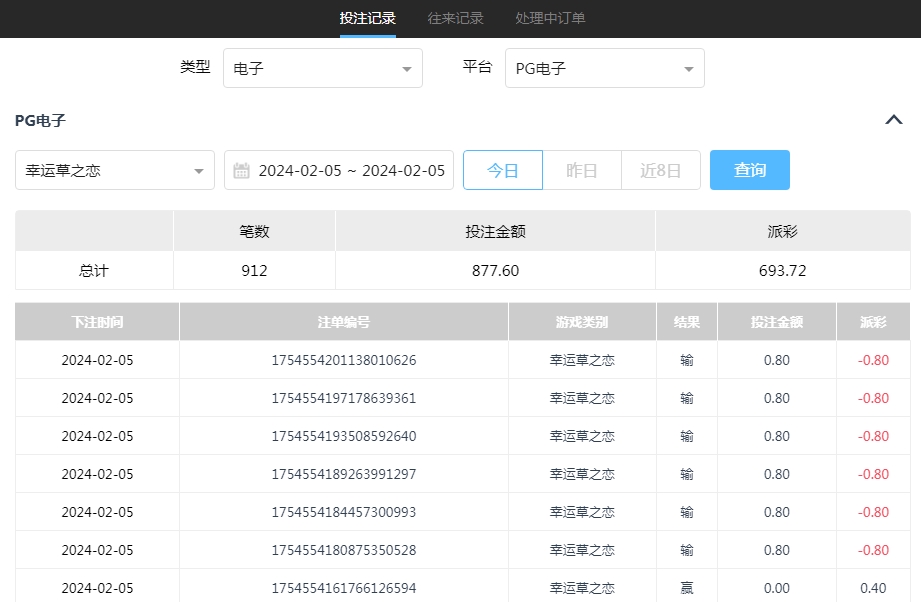921x602 pixels.
Task: Open the 类型 dropdown showing 电子
Action: pyautogui.click(x=322, y=69)
